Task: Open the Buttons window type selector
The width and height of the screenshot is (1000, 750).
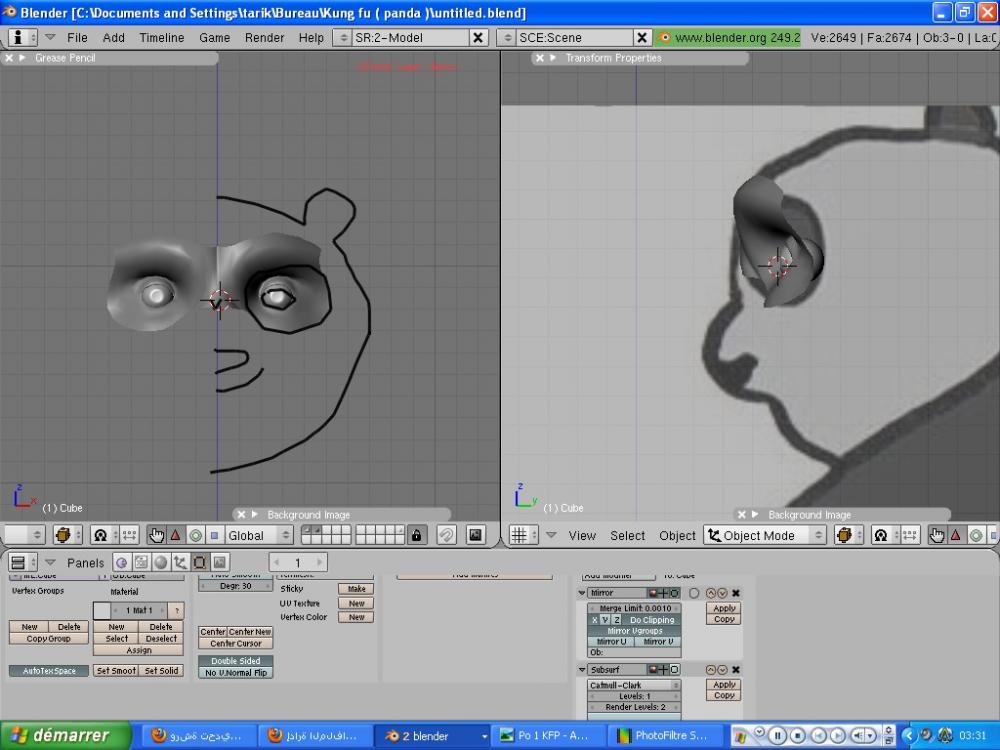Action: tap(23, 562)
